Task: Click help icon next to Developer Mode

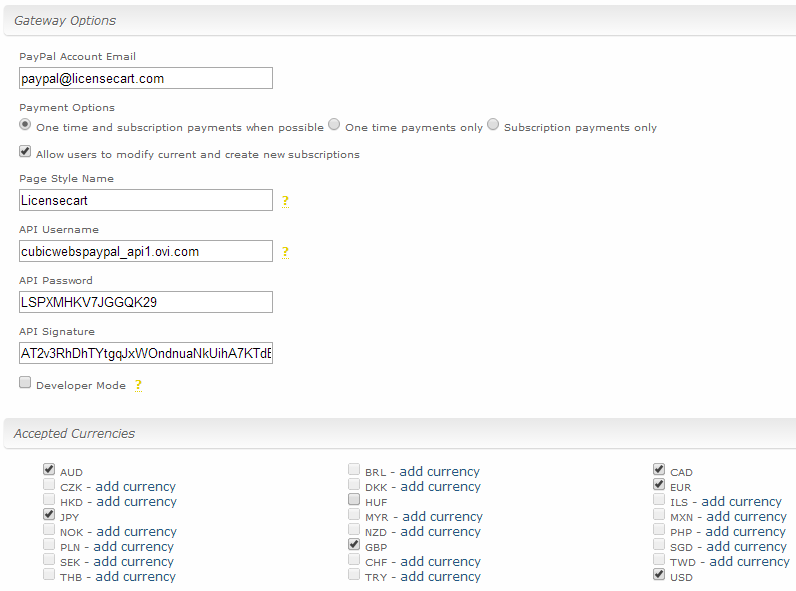Action: tap(138, 385)
